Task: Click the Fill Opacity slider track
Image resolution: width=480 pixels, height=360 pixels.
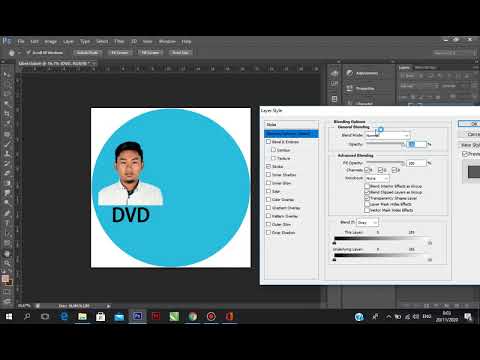Action: coord(385,162)
